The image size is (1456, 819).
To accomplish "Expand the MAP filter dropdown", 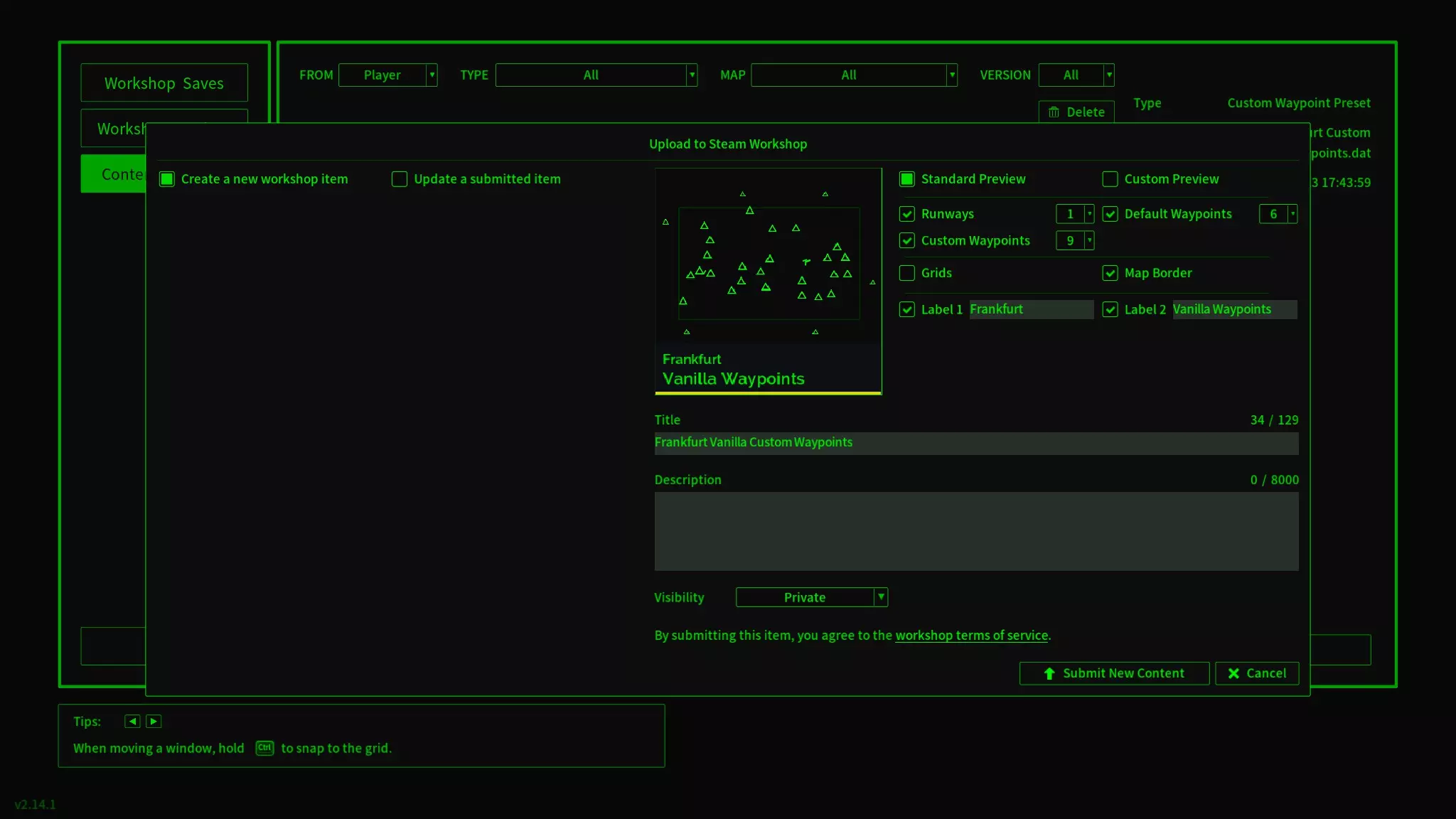I will coord(952,75).
